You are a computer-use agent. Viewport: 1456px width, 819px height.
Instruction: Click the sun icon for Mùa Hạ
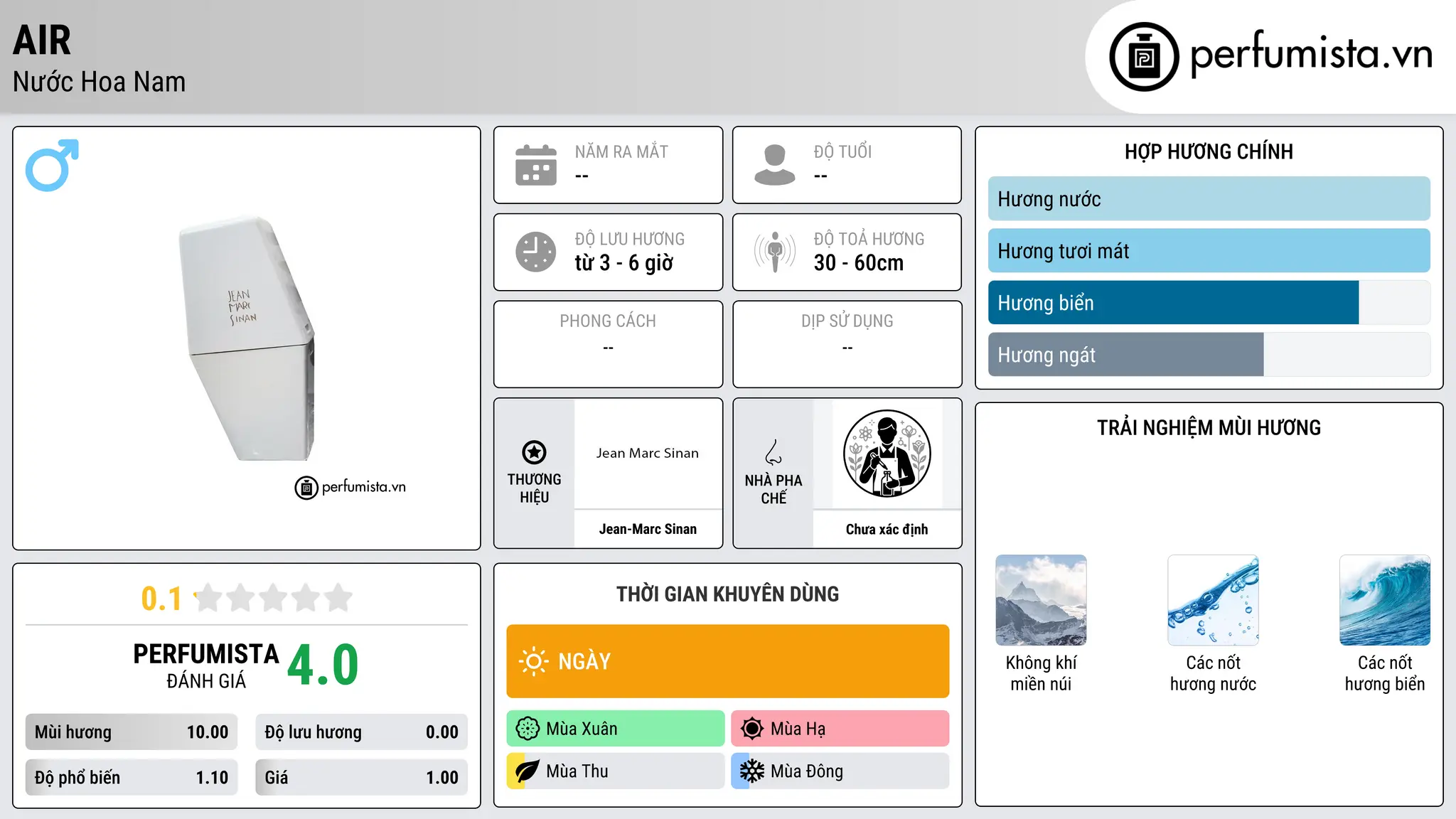click(x=751, y=729)
